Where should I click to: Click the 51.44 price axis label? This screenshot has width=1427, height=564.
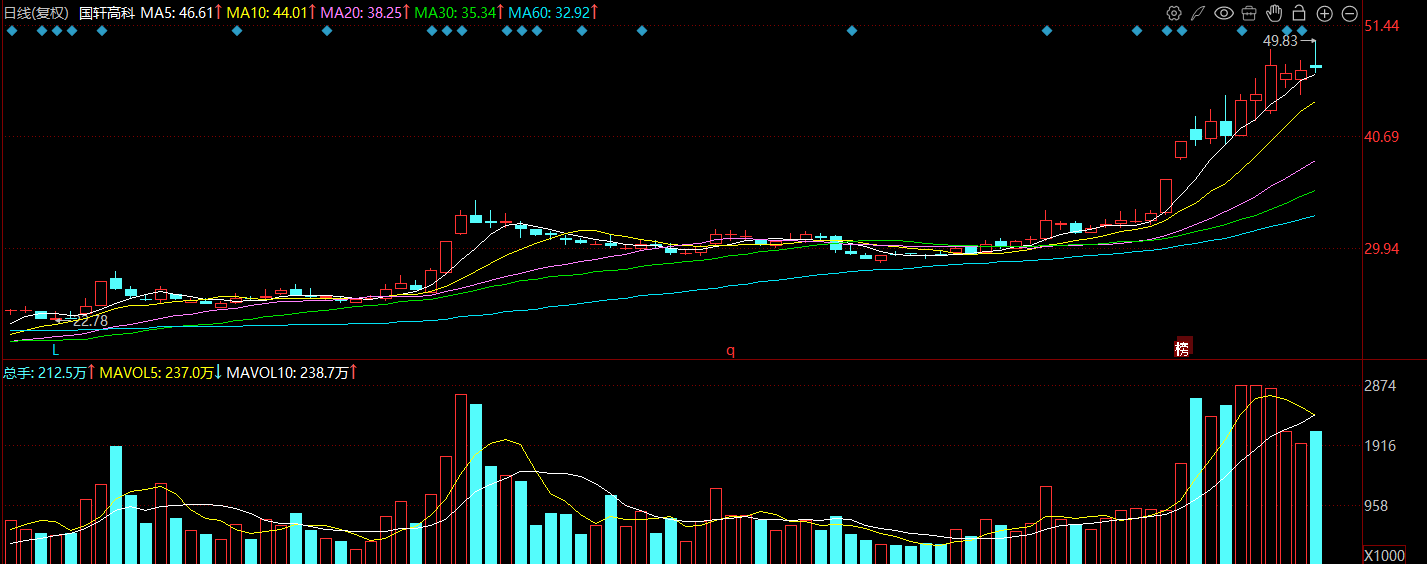(x=1381, y=26)
